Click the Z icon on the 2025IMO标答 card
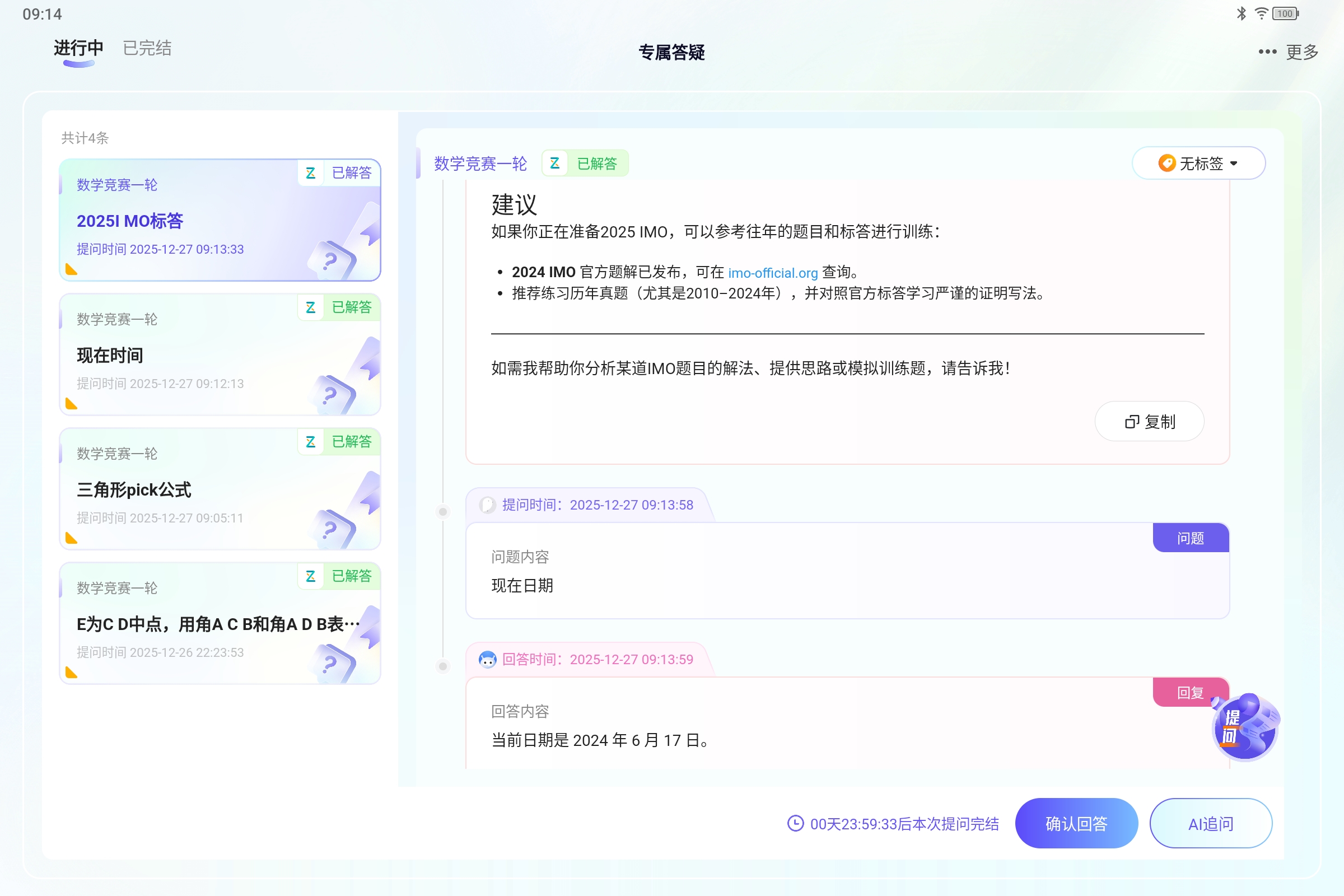Image resolution: width=1344 pixels, height=896 pixels. (310, 173)
